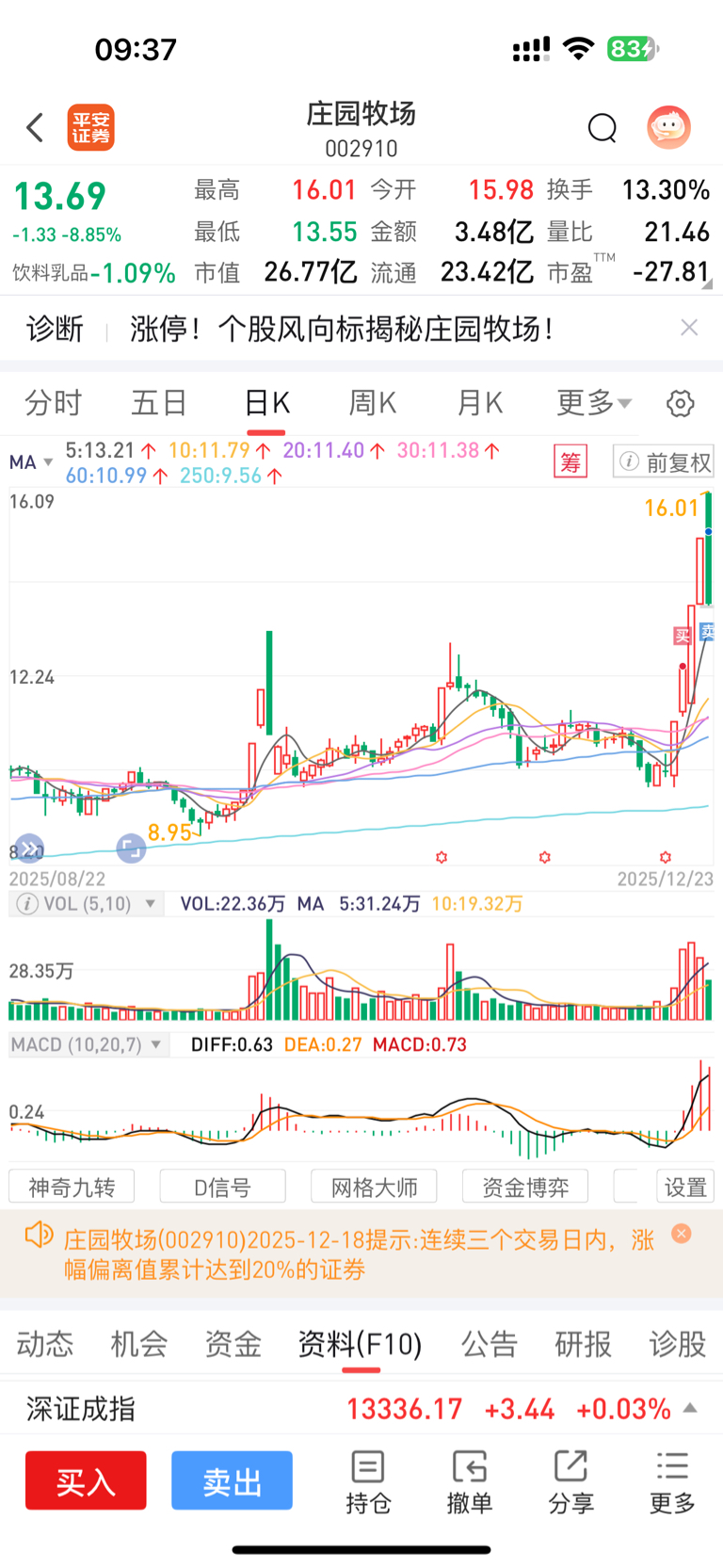Tap the 8.95 low label on chart
Viewport: 723px width, 1568px height.
pos(170,832)
